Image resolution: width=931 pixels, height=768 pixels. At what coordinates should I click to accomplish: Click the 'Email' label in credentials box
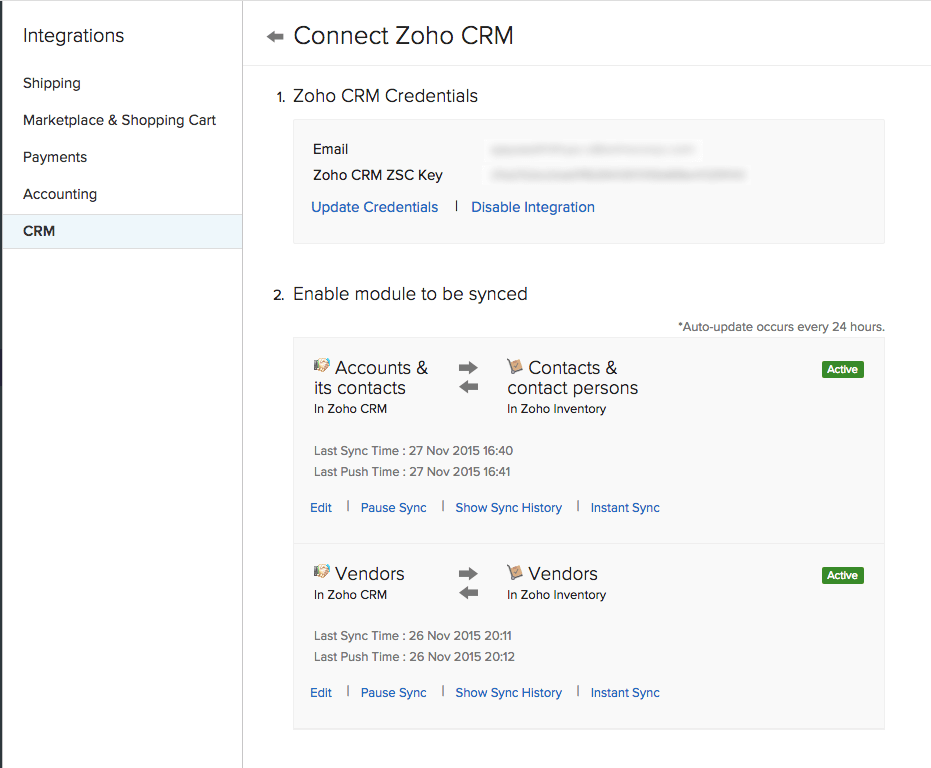(x=330, y=149)
